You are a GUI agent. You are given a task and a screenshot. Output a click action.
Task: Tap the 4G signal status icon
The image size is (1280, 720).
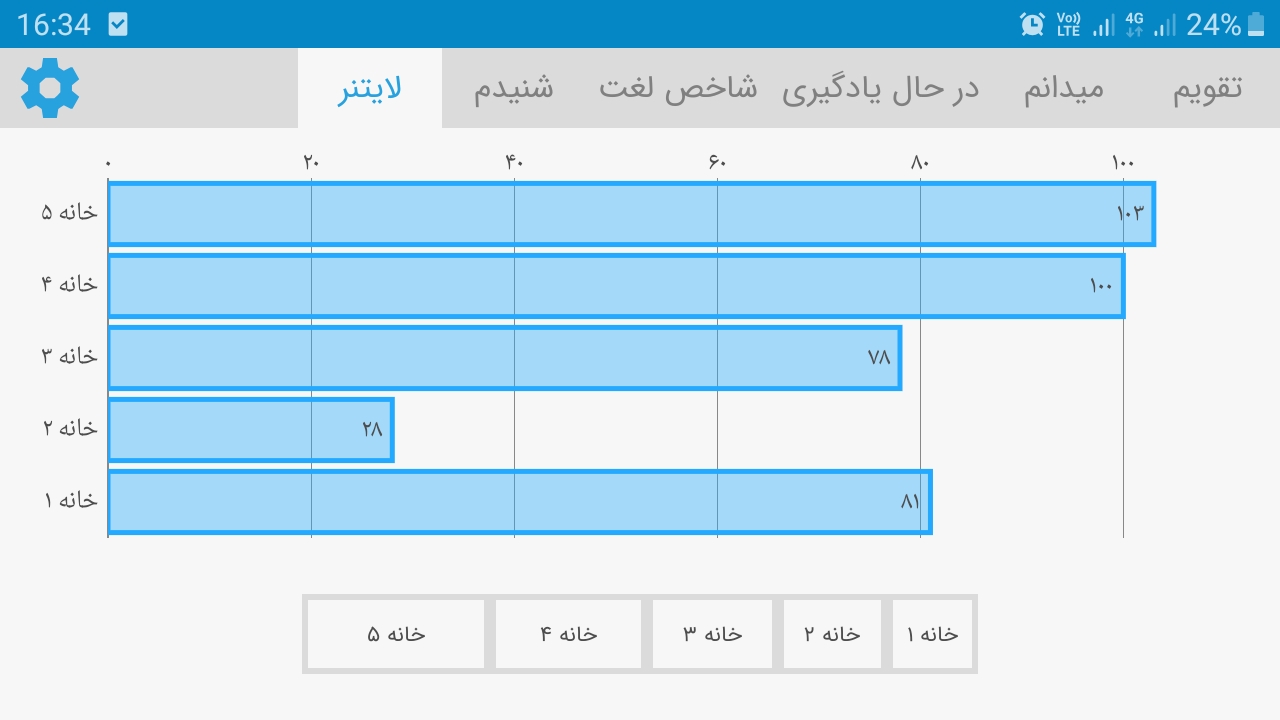tap(1134, 24)
